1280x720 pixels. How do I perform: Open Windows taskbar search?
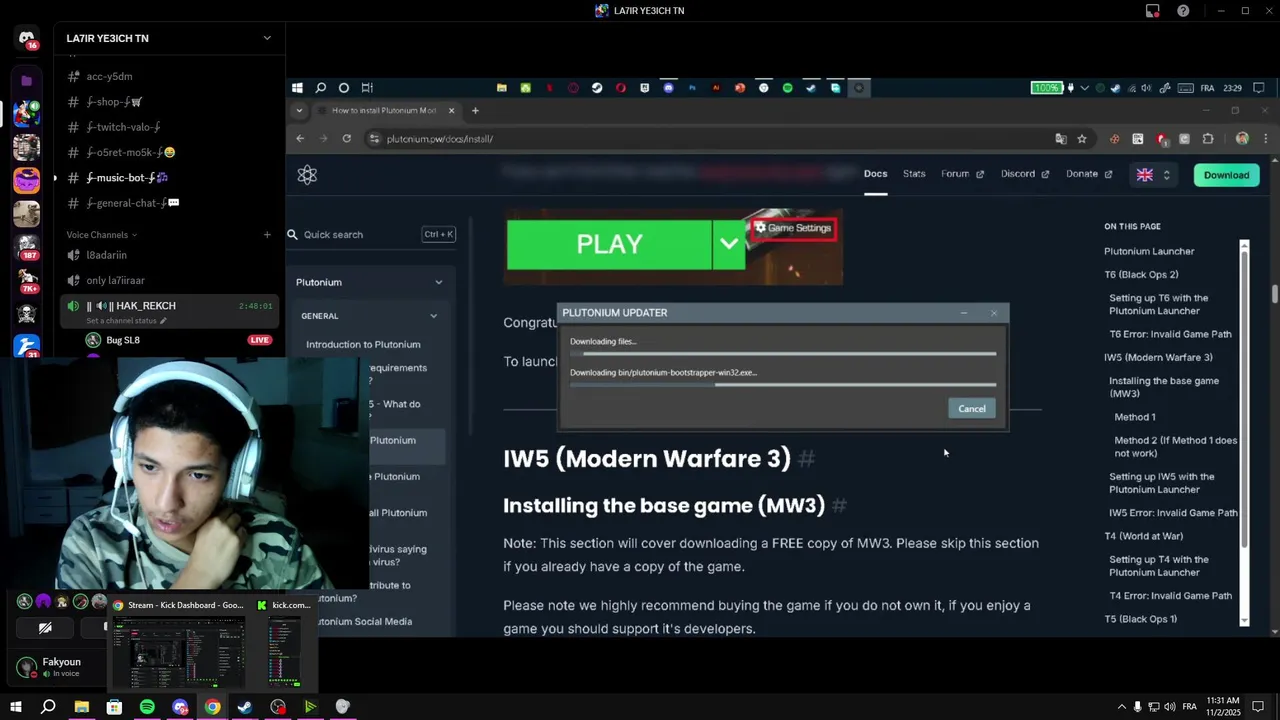tap(48, 707)
